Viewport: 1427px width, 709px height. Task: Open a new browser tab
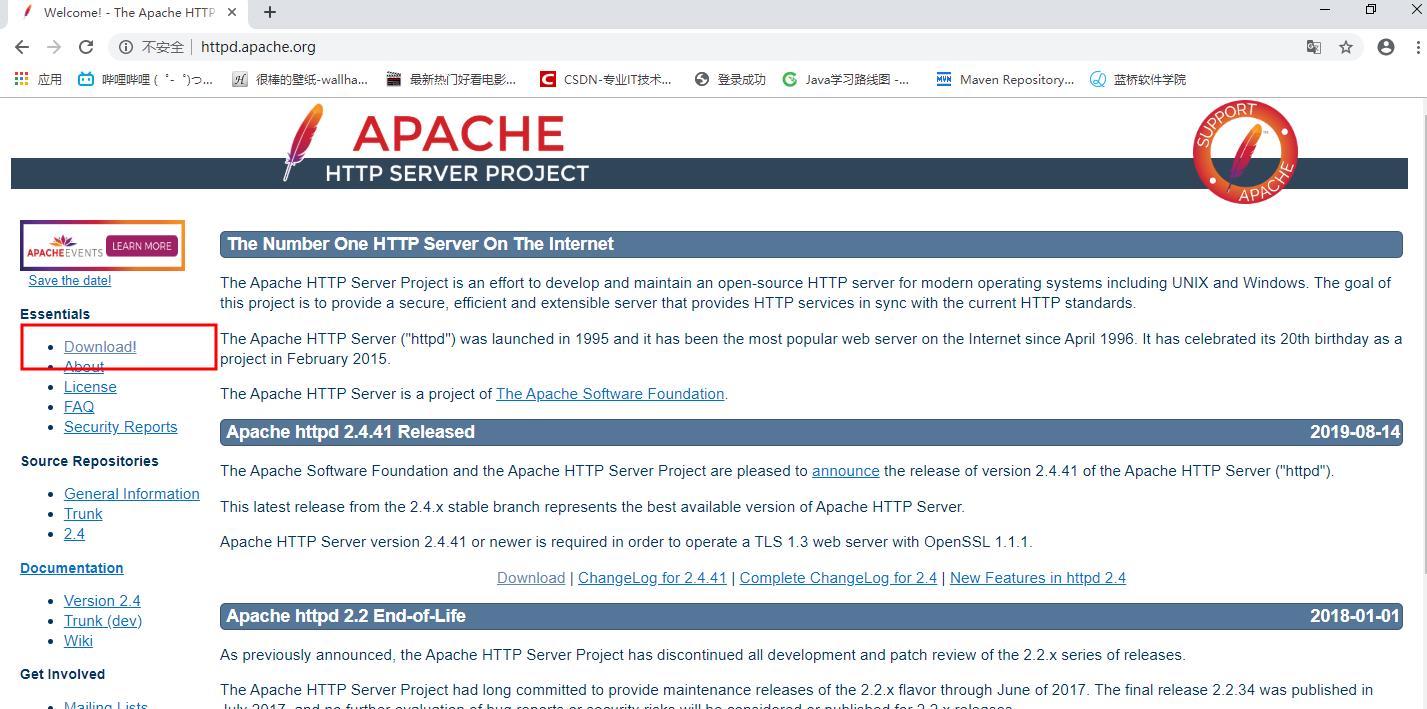(270, 12)
